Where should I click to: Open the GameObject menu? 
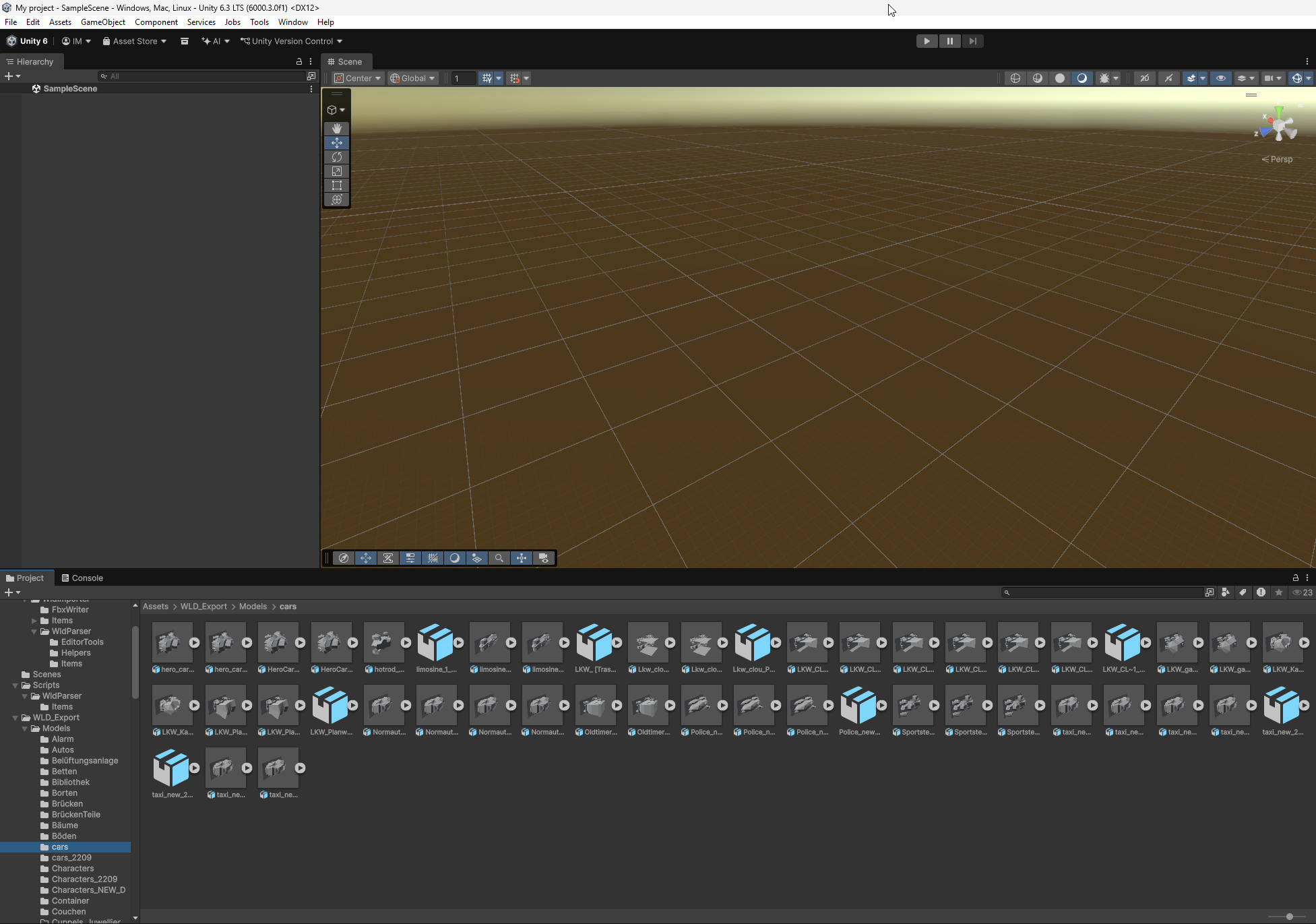(x=102, y=22)
